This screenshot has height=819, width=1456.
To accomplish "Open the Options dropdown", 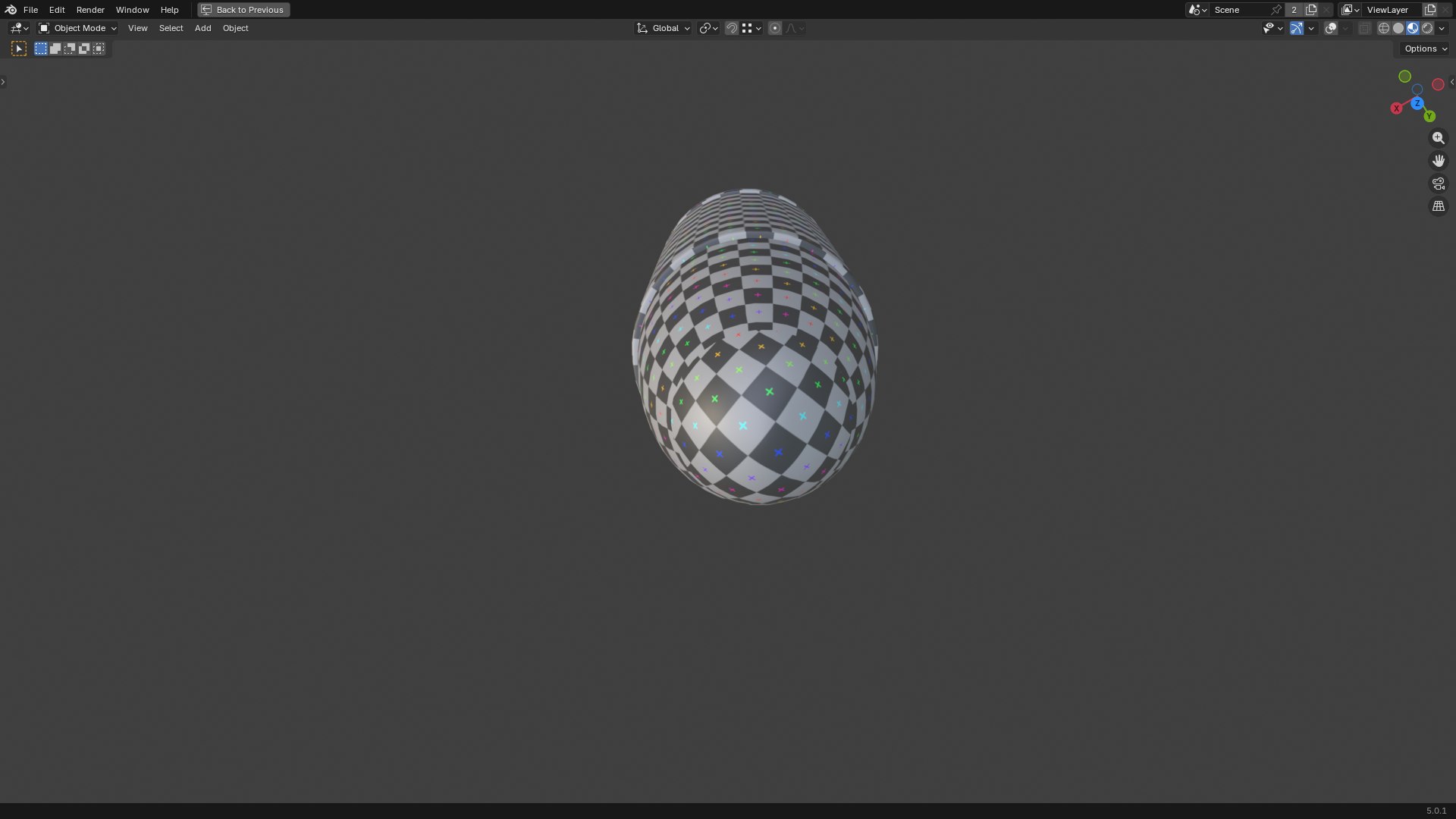I will 1426,49.
